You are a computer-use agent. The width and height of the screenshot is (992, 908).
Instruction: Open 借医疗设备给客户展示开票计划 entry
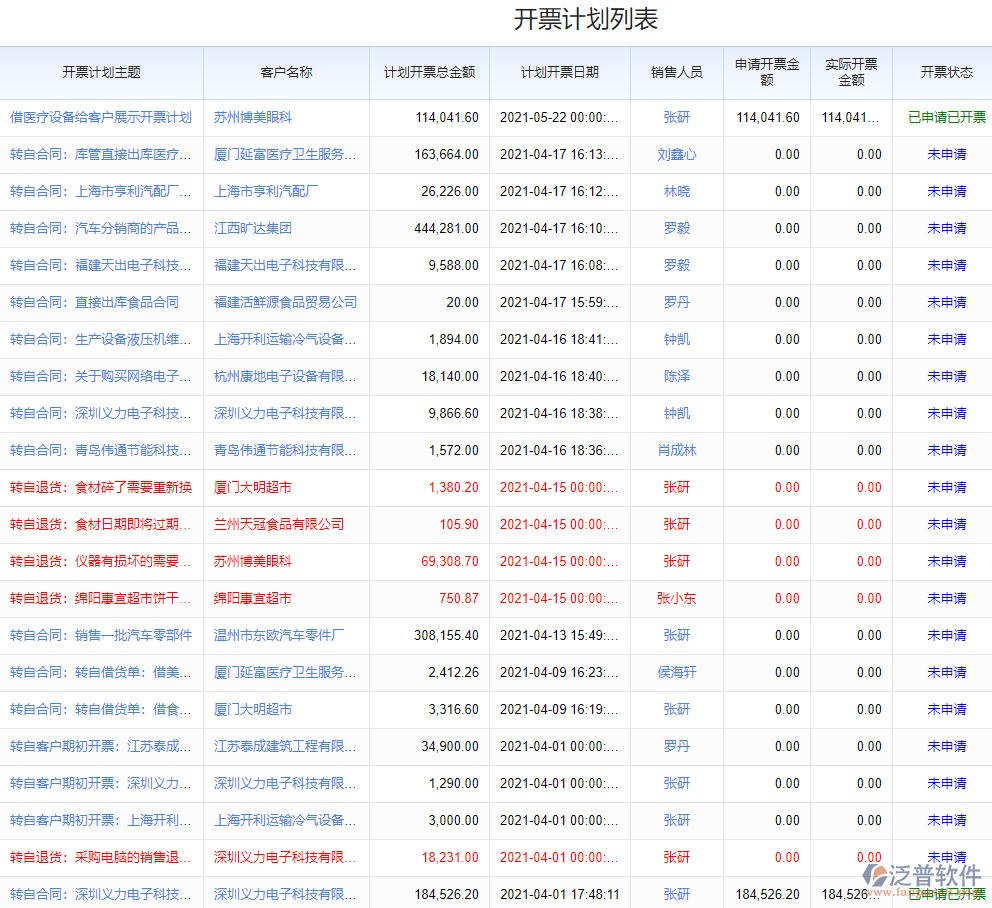(x=100, y=117)
